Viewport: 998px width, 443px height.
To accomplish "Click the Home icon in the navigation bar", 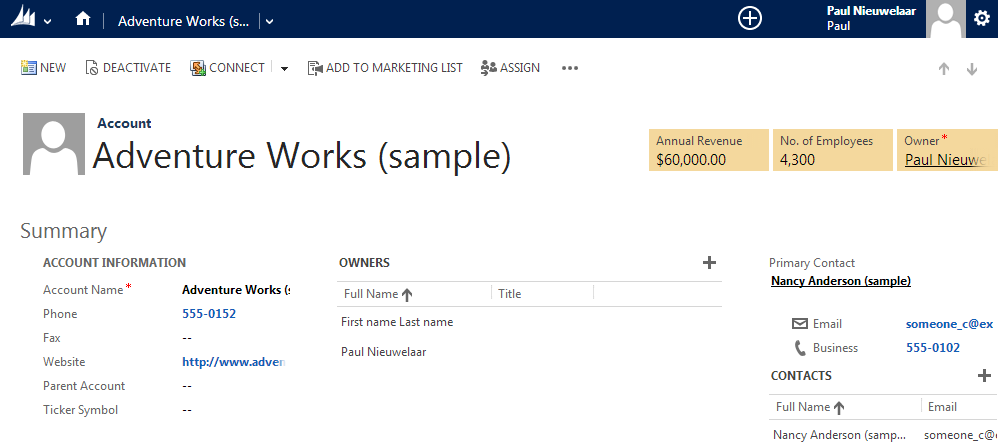I will [83, 19].
